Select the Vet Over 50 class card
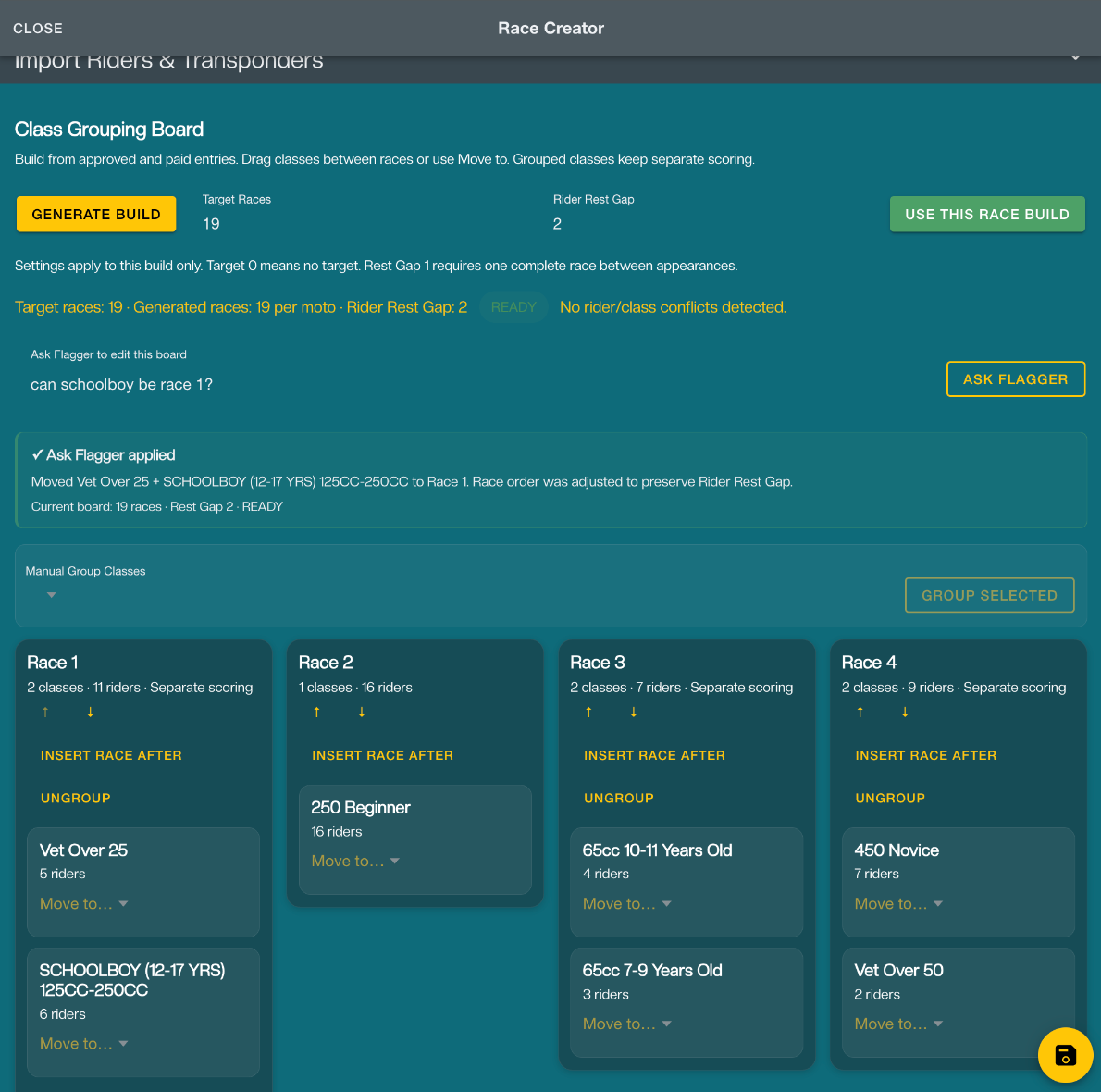The height and width of the screenshot is (1092, 1101). (x=958, y=1002)
